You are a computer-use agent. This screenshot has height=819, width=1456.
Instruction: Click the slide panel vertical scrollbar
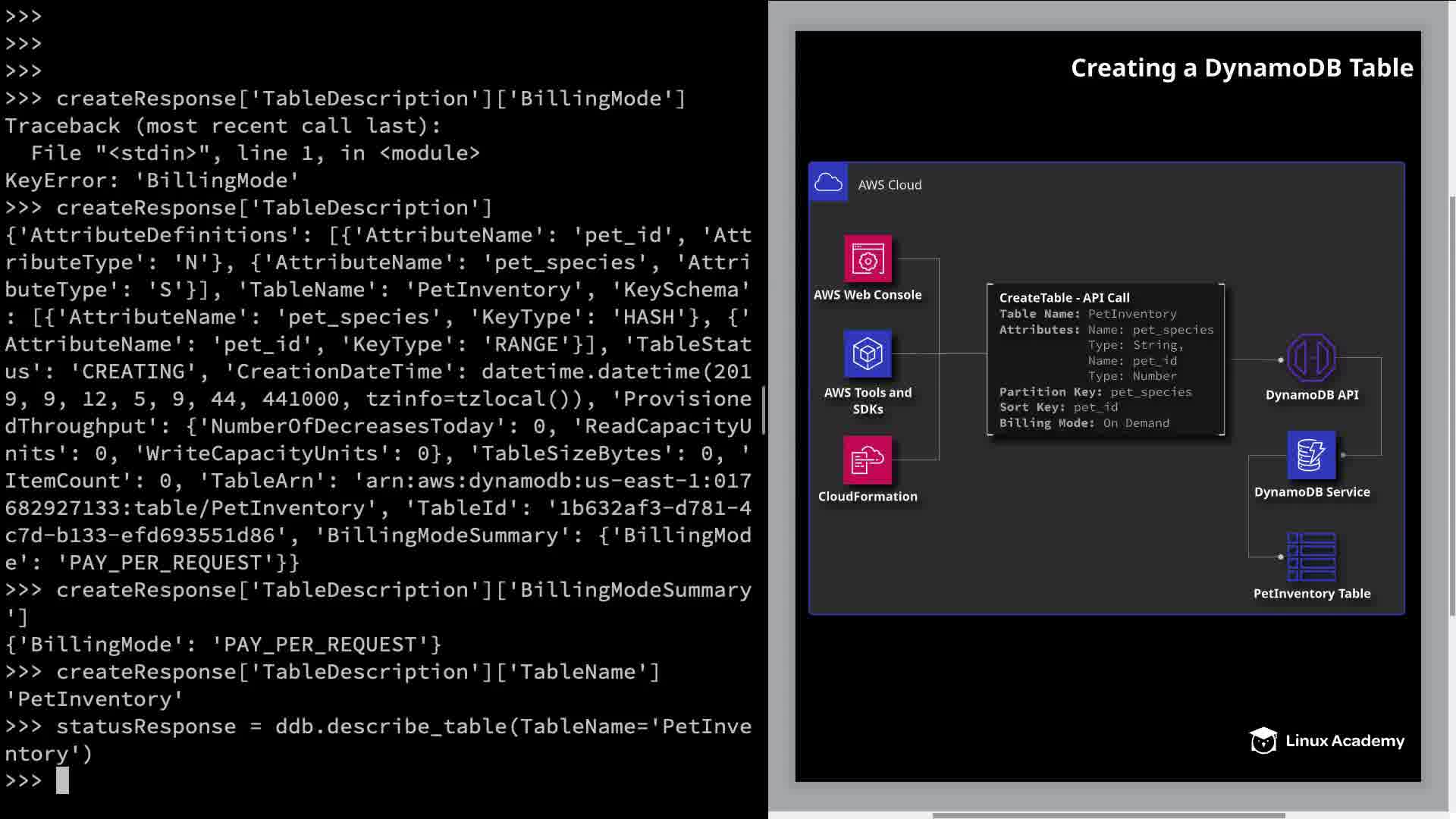pos(1452,406)
